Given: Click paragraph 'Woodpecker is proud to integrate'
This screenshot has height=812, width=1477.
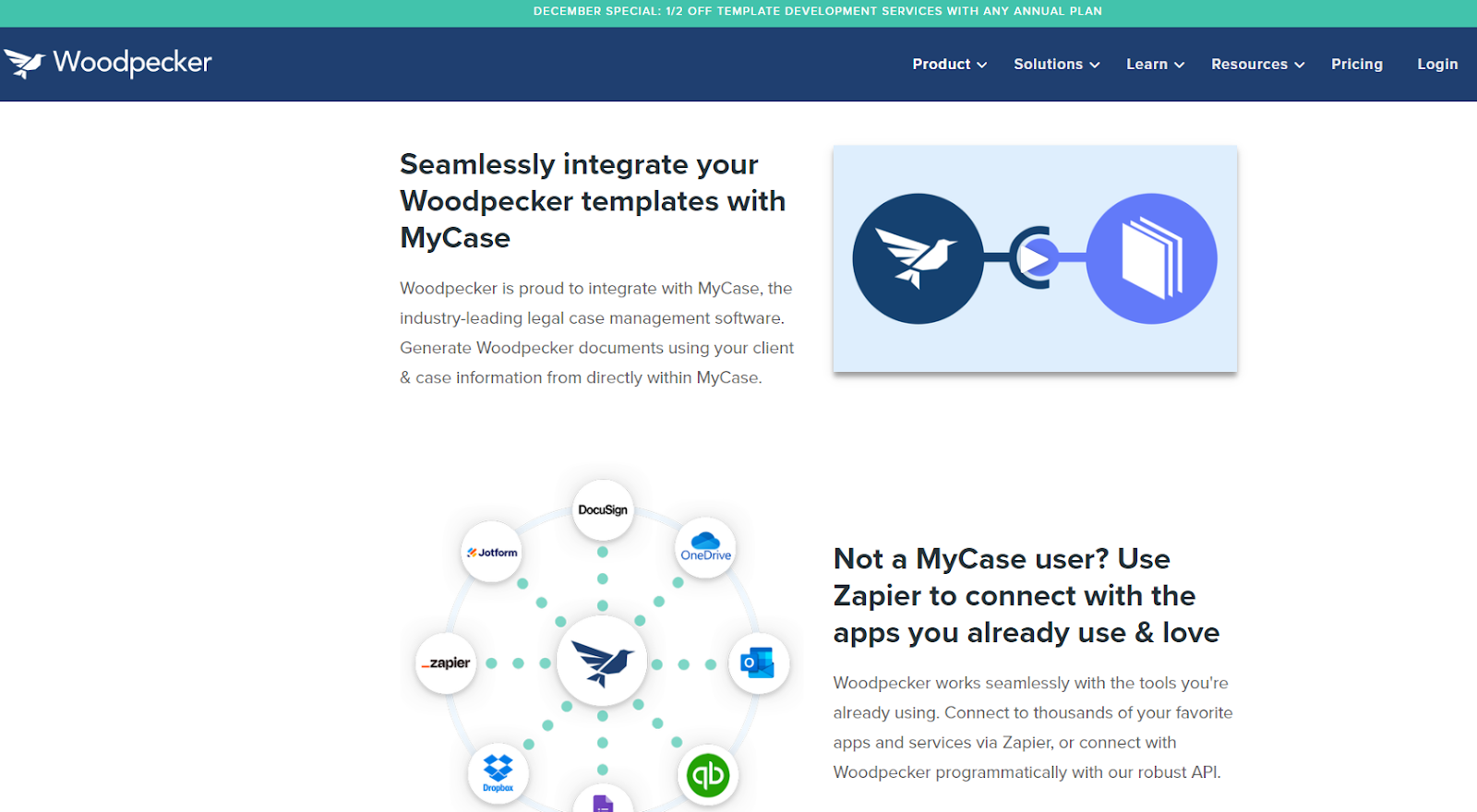Looking at the screenshot, I should [596, 332].
